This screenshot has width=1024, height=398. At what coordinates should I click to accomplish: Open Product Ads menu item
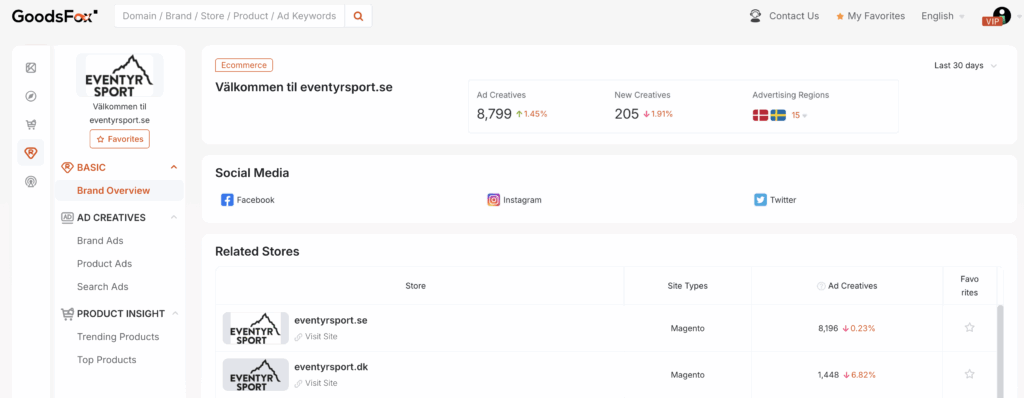coord(104,263)
